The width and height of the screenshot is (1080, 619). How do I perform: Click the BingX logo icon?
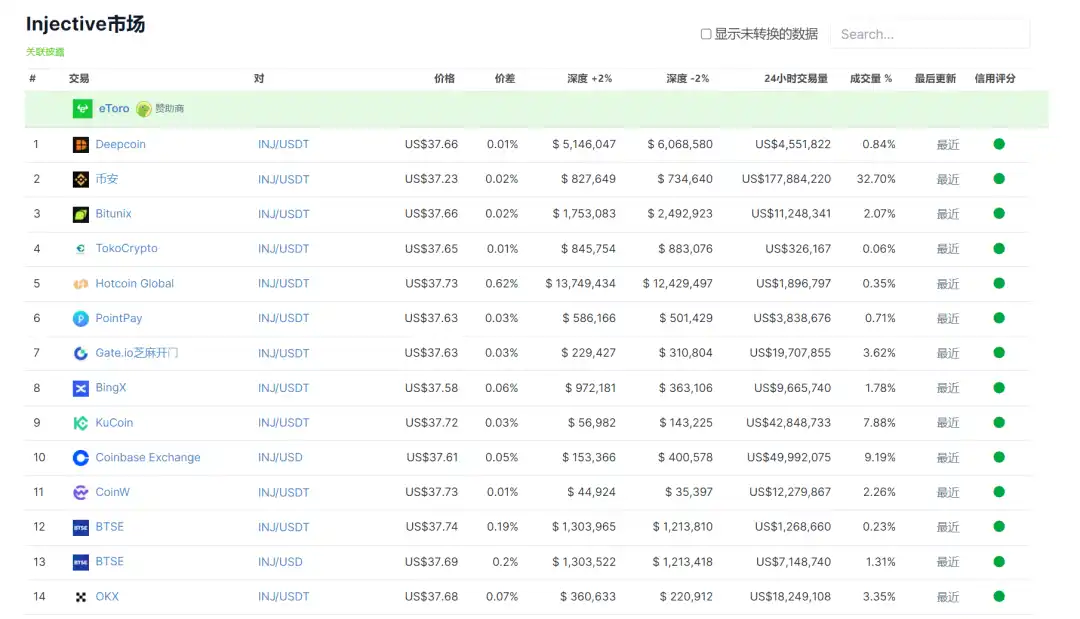(81, 388)
